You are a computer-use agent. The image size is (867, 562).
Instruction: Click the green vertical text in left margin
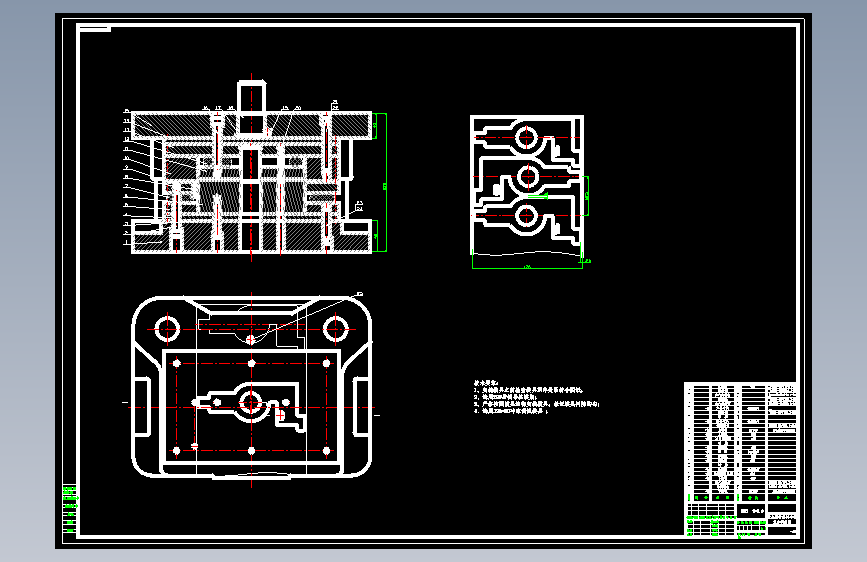[70, 509]
